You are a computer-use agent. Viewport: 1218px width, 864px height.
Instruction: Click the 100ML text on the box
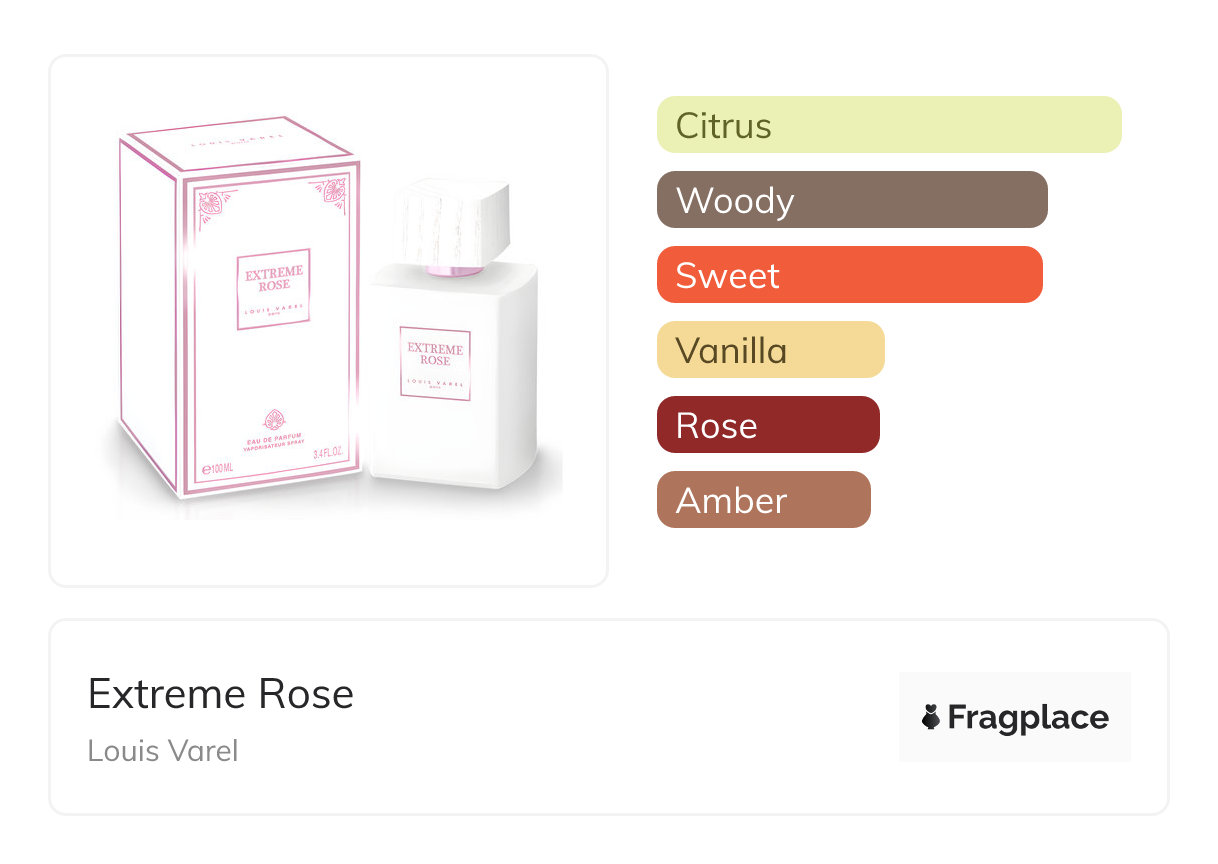click(x=218, y=467)
